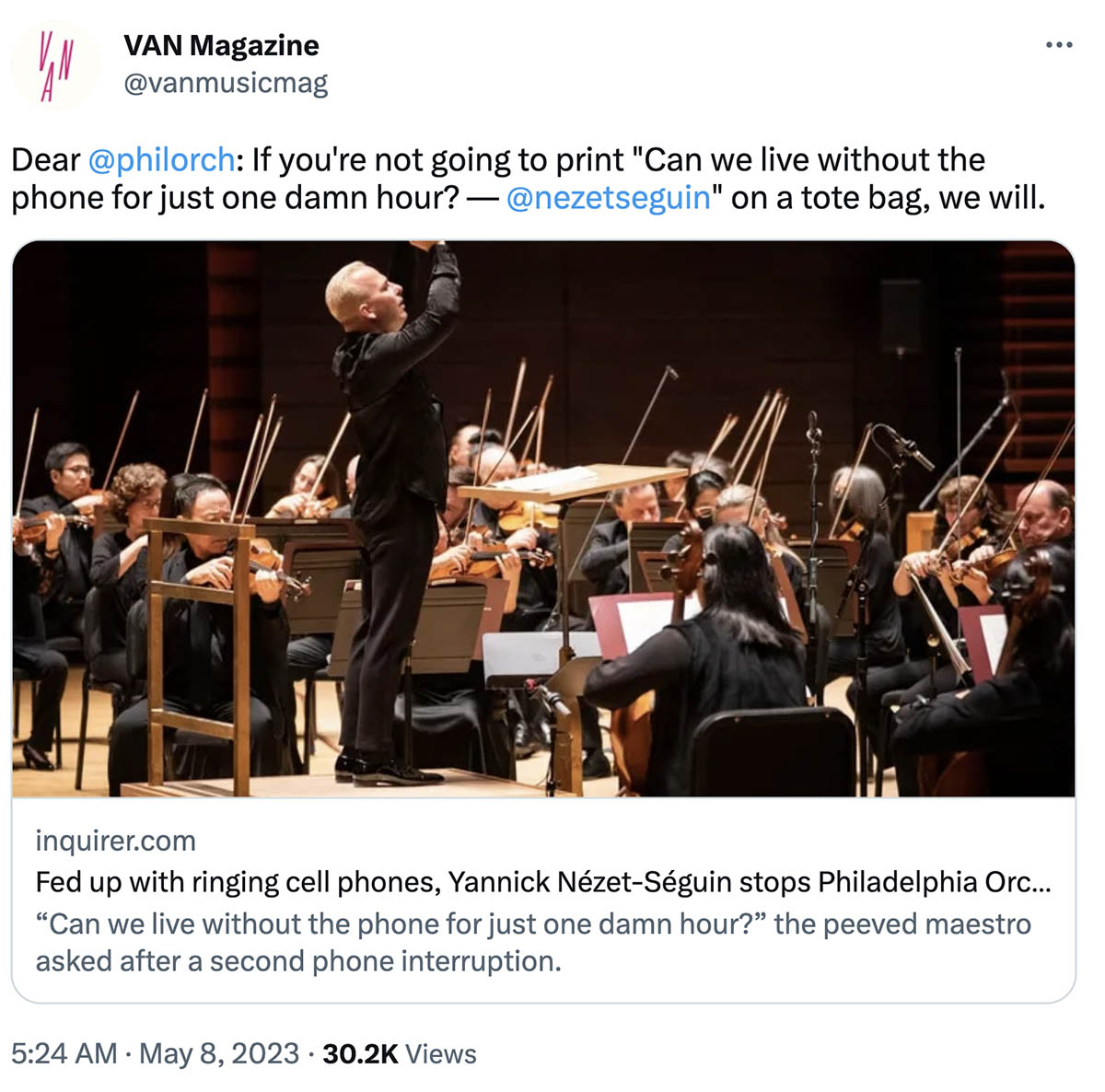Click the 'asked after a second phone interruption' line
This screenshot has height=1092, width=1105.
tap(298, 960)
